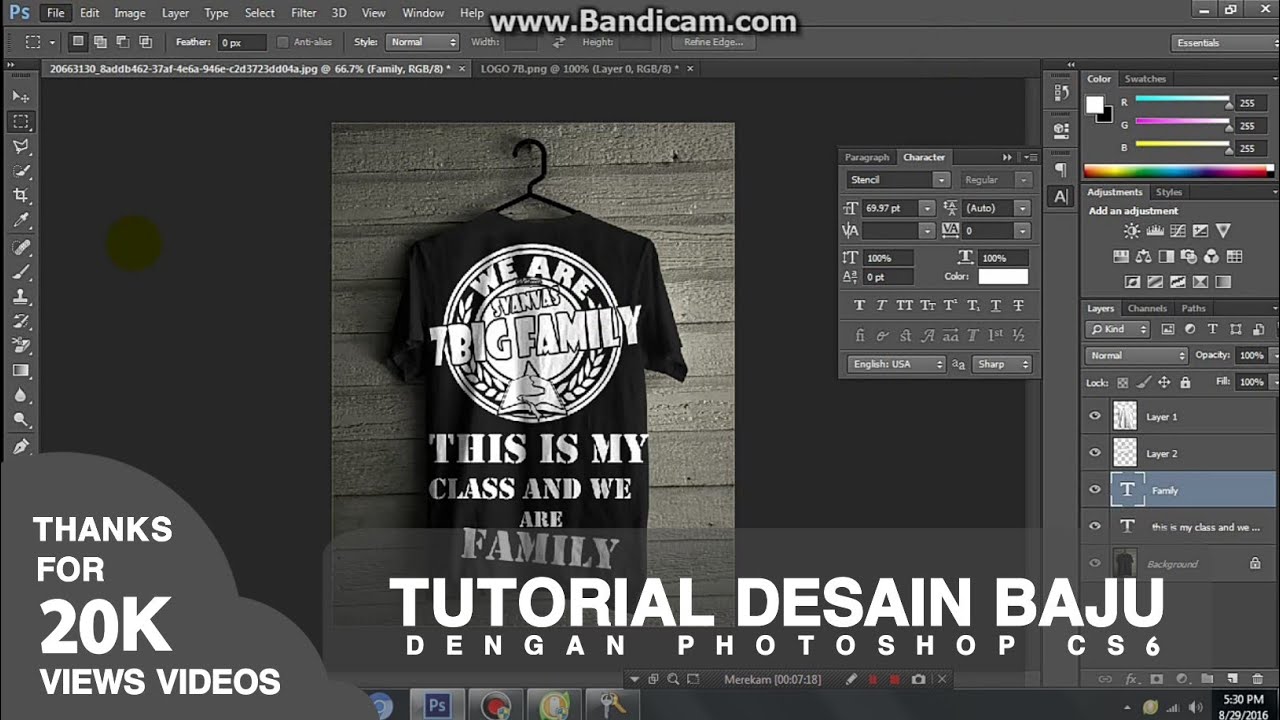
Task: Open the Character panel icon in dock
Action: tap(1061, 196)
